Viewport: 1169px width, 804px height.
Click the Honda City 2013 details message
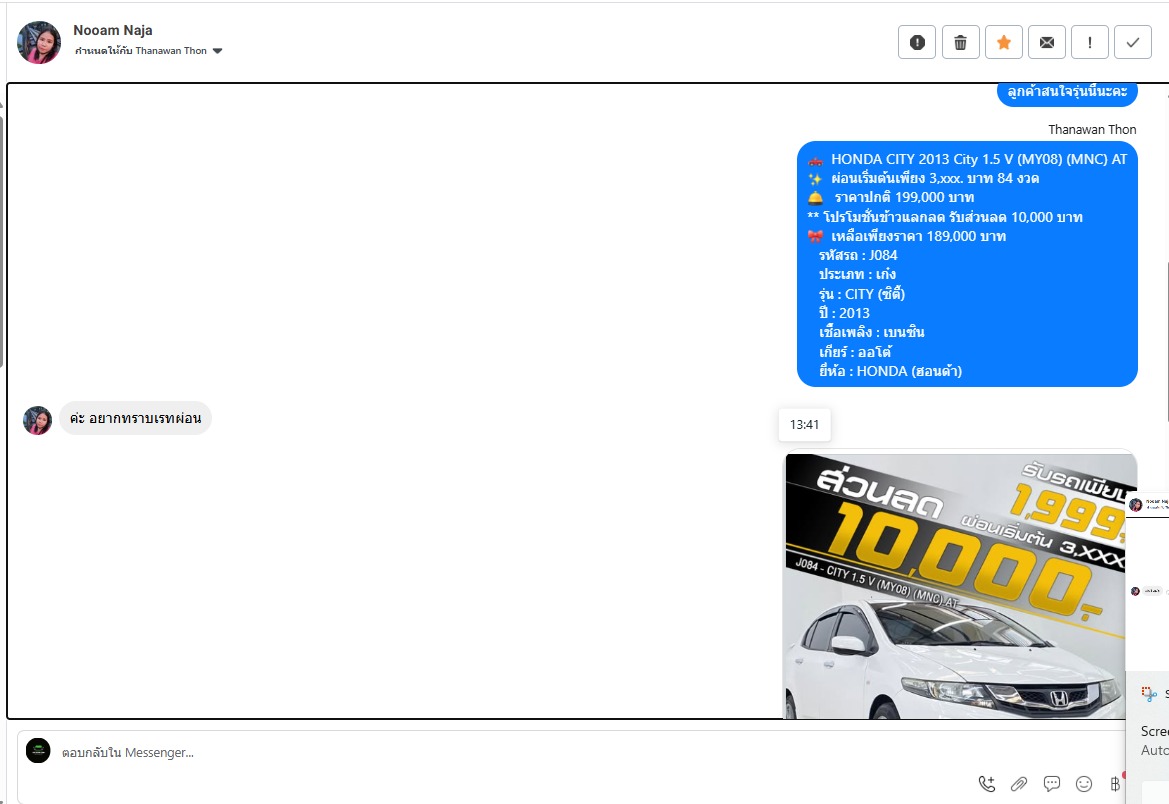point(967,264)
